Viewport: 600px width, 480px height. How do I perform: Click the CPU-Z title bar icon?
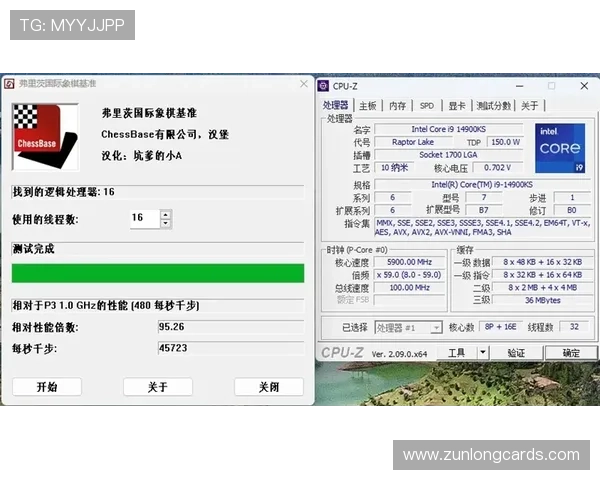coord(323,86)
